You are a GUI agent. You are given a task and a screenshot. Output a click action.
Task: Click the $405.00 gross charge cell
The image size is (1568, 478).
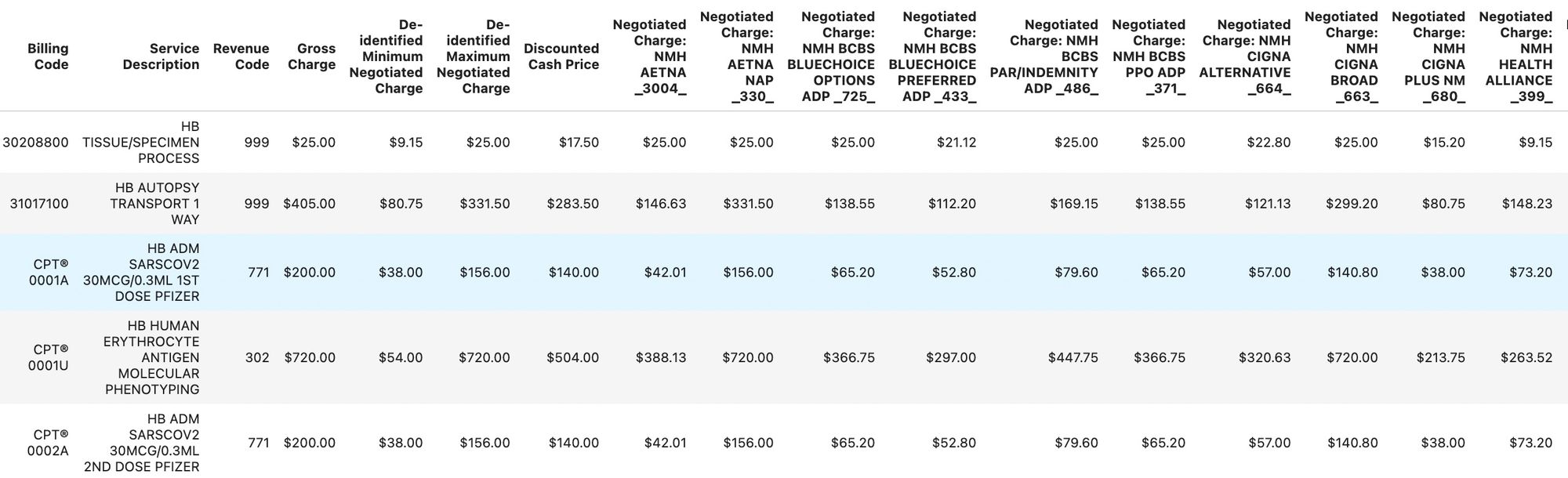point(309,204)
